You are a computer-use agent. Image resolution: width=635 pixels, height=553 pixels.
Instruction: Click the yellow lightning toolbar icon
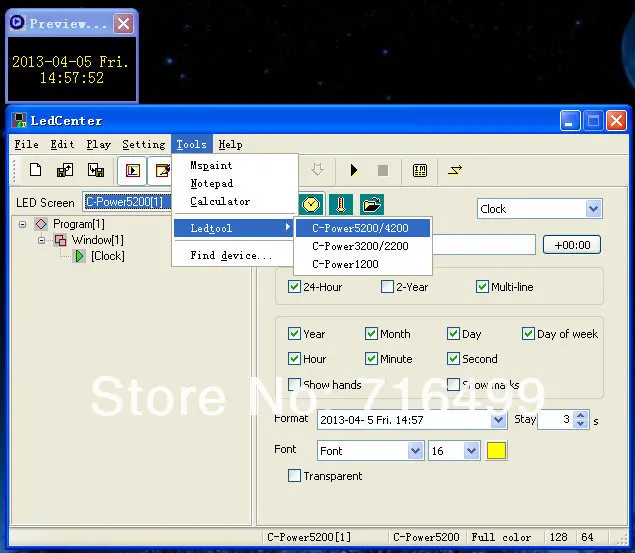click(x=455, y=170)
